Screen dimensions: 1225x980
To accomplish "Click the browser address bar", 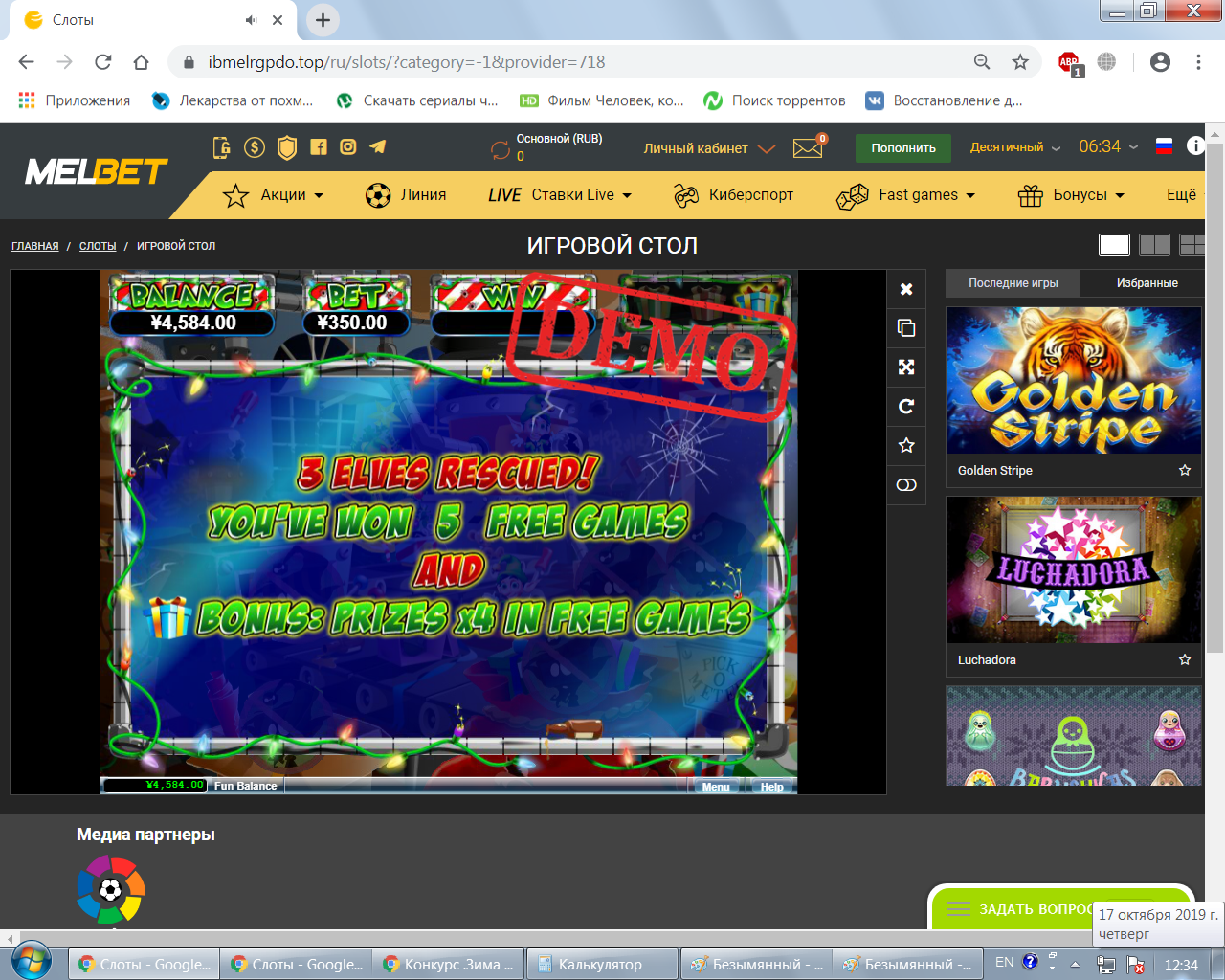I will [x=574, y=62].
